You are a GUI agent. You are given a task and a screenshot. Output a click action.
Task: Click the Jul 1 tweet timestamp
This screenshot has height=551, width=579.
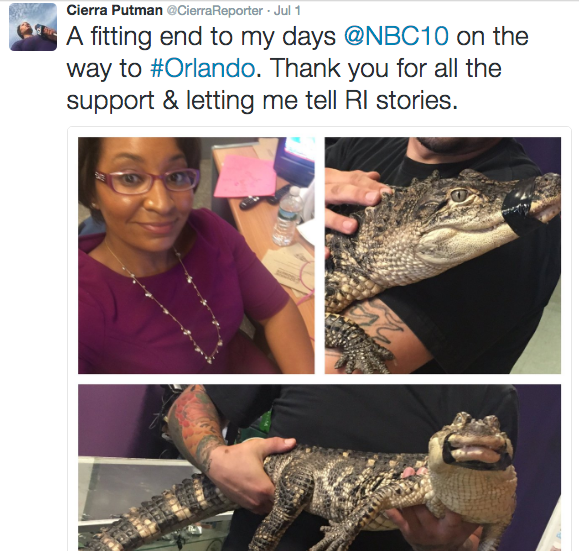(288, 11)
